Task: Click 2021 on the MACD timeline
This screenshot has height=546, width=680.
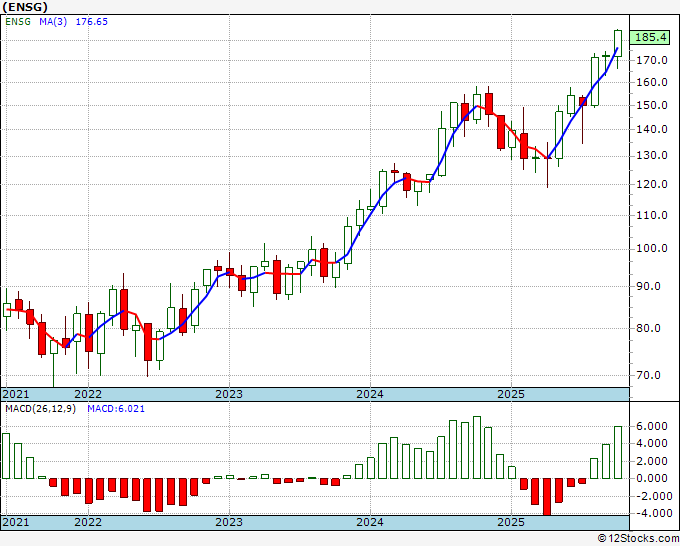Action: (x=16, y=522)
